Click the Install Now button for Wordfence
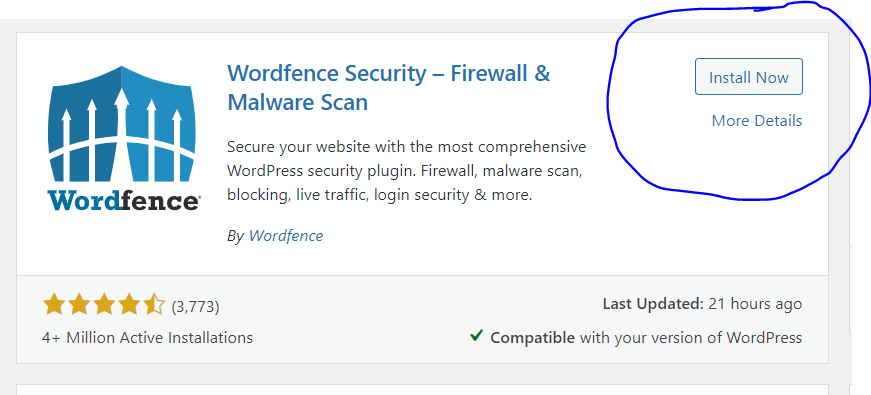Viewport: 871px width, 395px height. pos(748,77)
